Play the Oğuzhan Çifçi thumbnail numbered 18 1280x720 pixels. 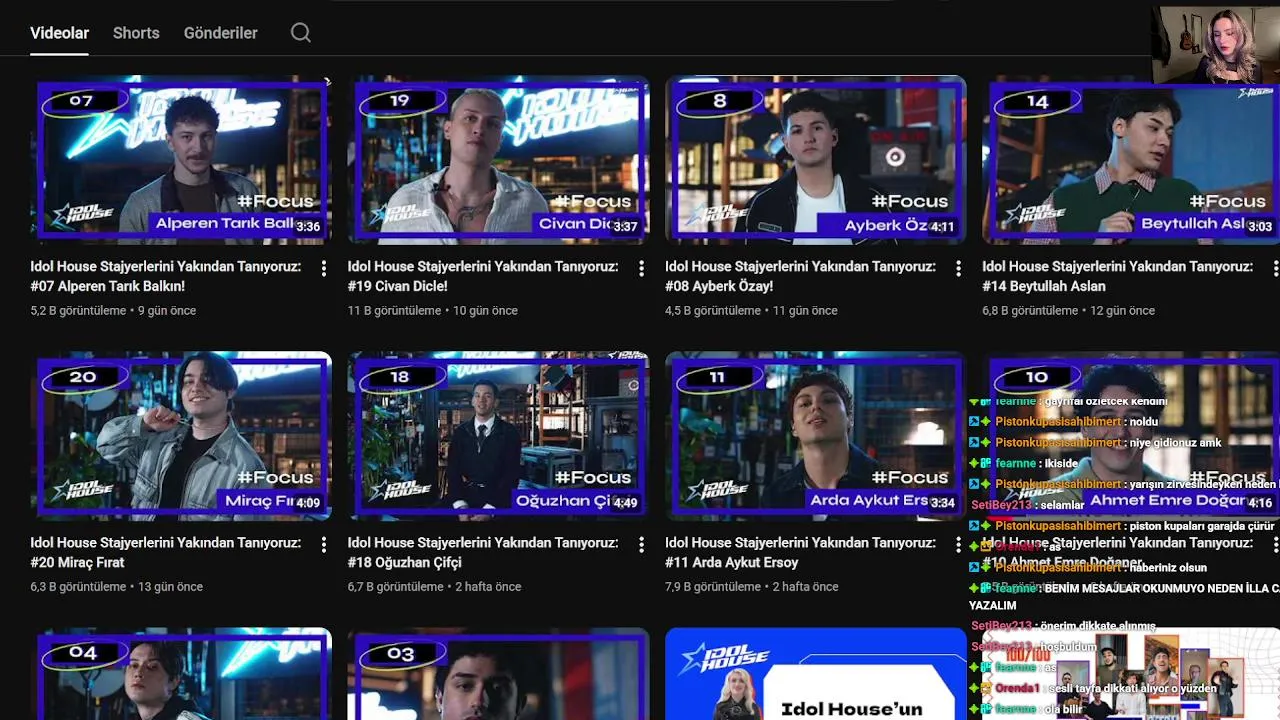click(x=498, y=436)
